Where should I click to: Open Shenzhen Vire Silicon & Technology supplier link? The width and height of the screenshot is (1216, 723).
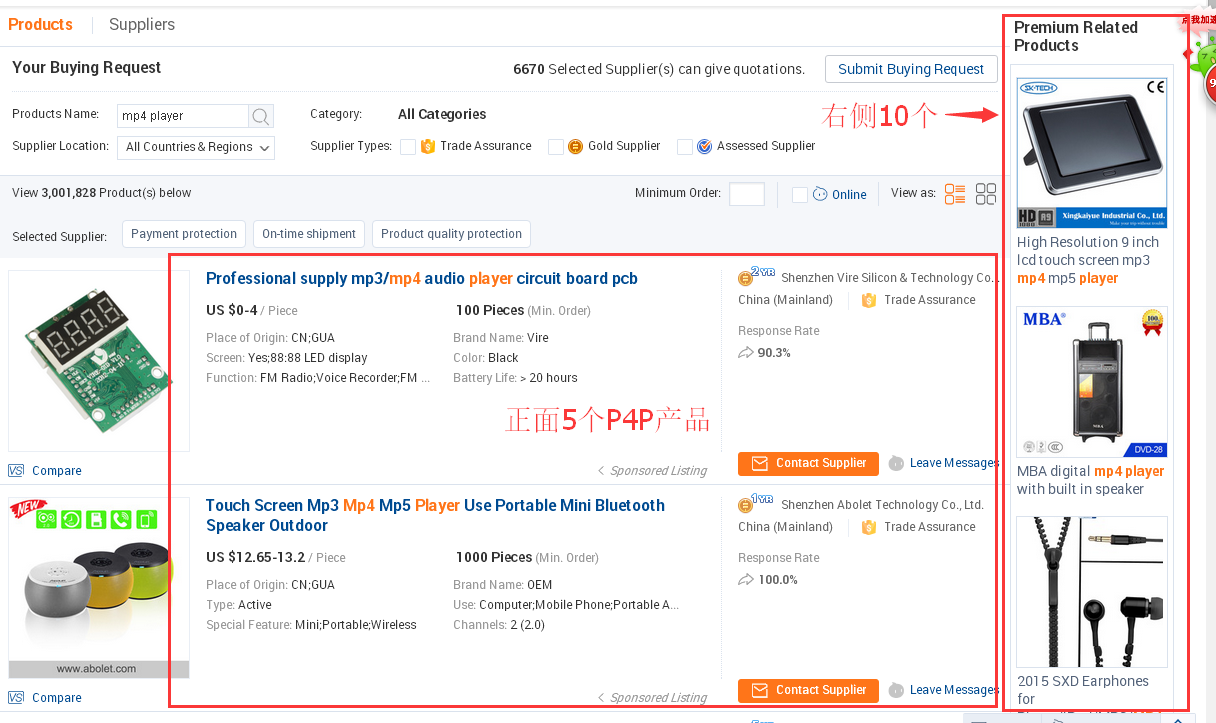pyautogui.click(x=889, y=278)
